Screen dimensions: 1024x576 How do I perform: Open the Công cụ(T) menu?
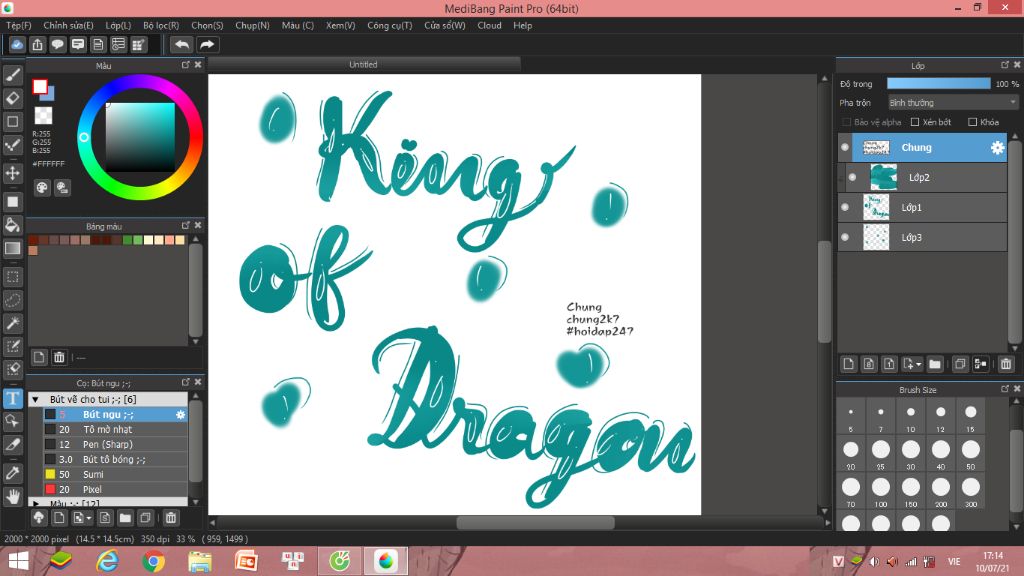389,25
